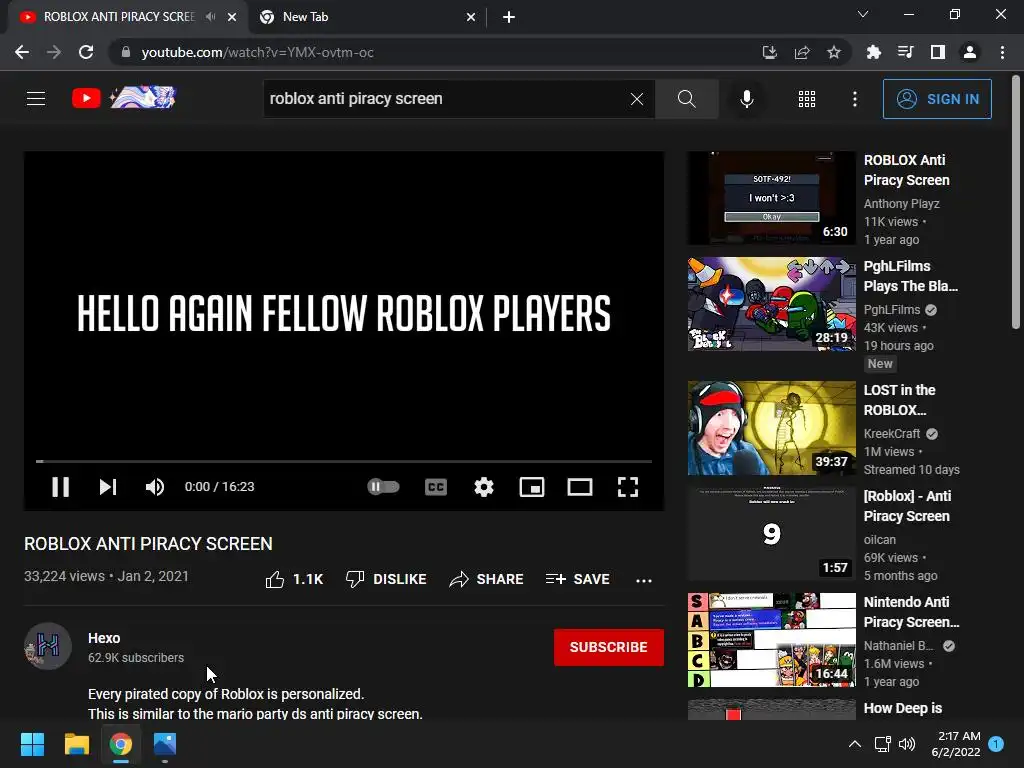
Task: Open taskbar clock 2:17 AM
Action: tap(955, 744)
